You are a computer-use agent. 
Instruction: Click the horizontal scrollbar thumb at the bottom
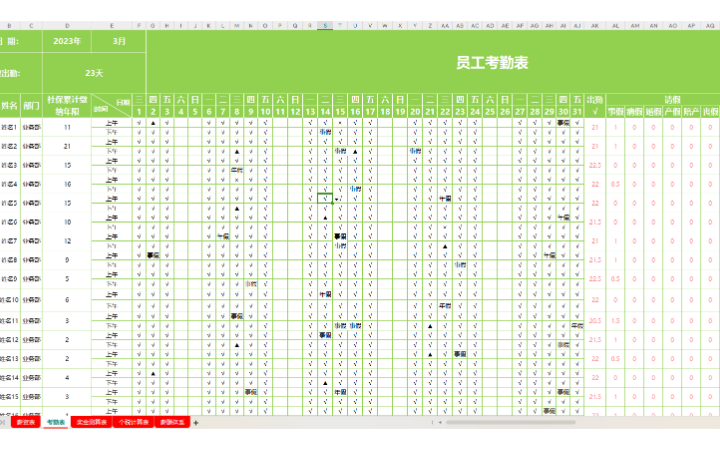pos(510,422)
